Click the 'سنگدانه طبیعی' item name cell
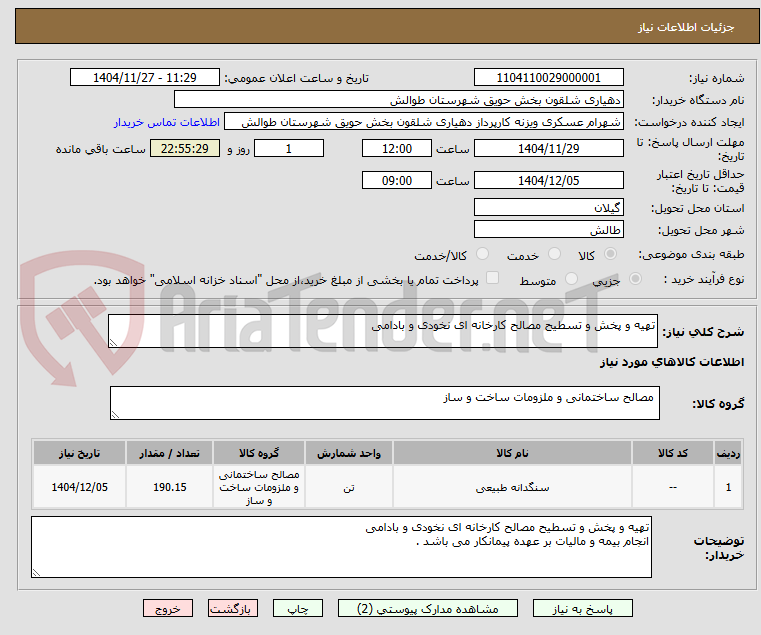This screenshot has height=635, width=761. click(x=512, y=487)
